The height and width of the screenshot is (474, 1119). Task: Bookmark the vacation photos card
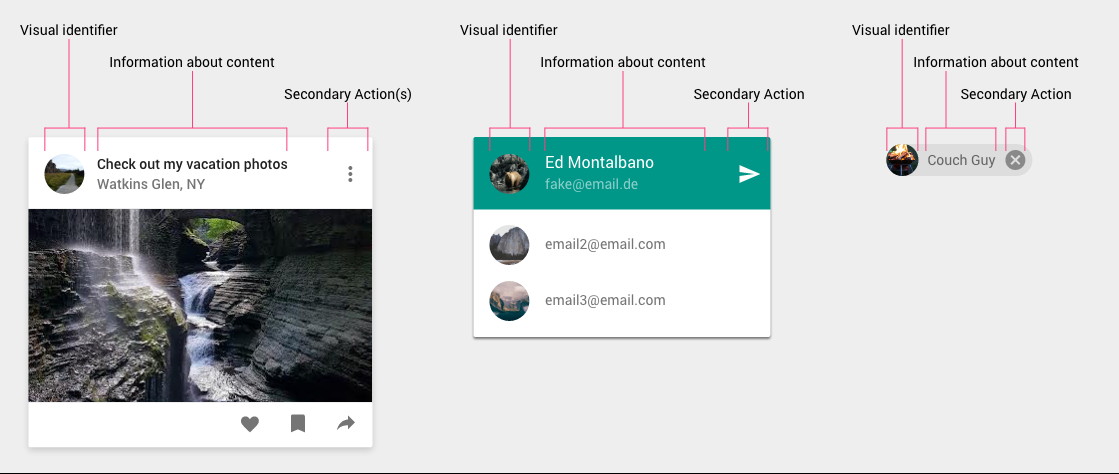(x=298, y=424)
